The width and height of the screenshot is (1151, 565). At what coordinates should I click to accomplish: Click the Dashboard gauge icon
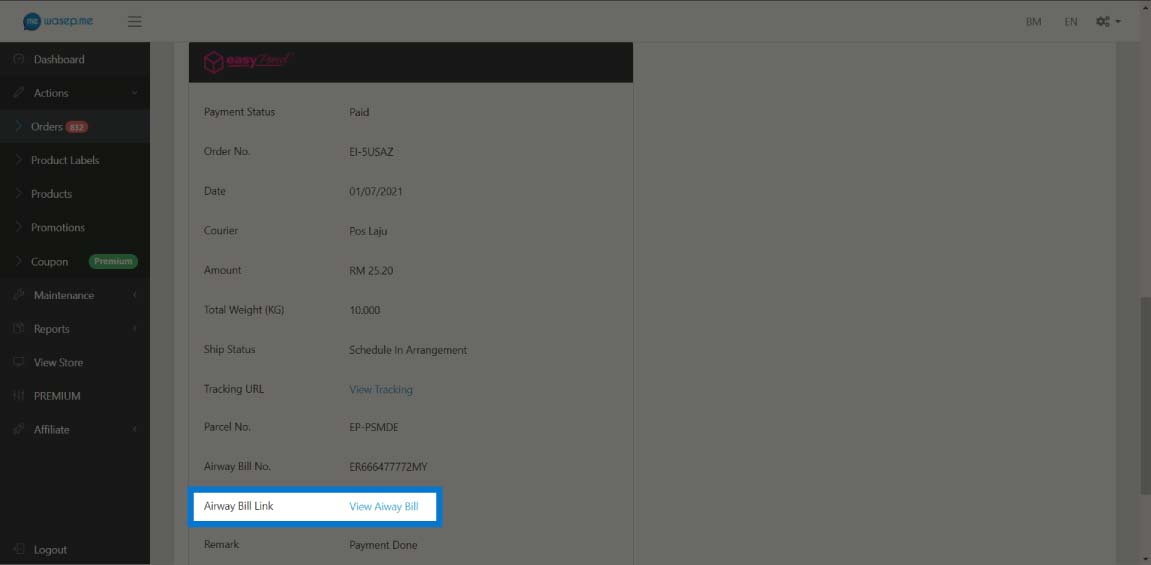19,59
